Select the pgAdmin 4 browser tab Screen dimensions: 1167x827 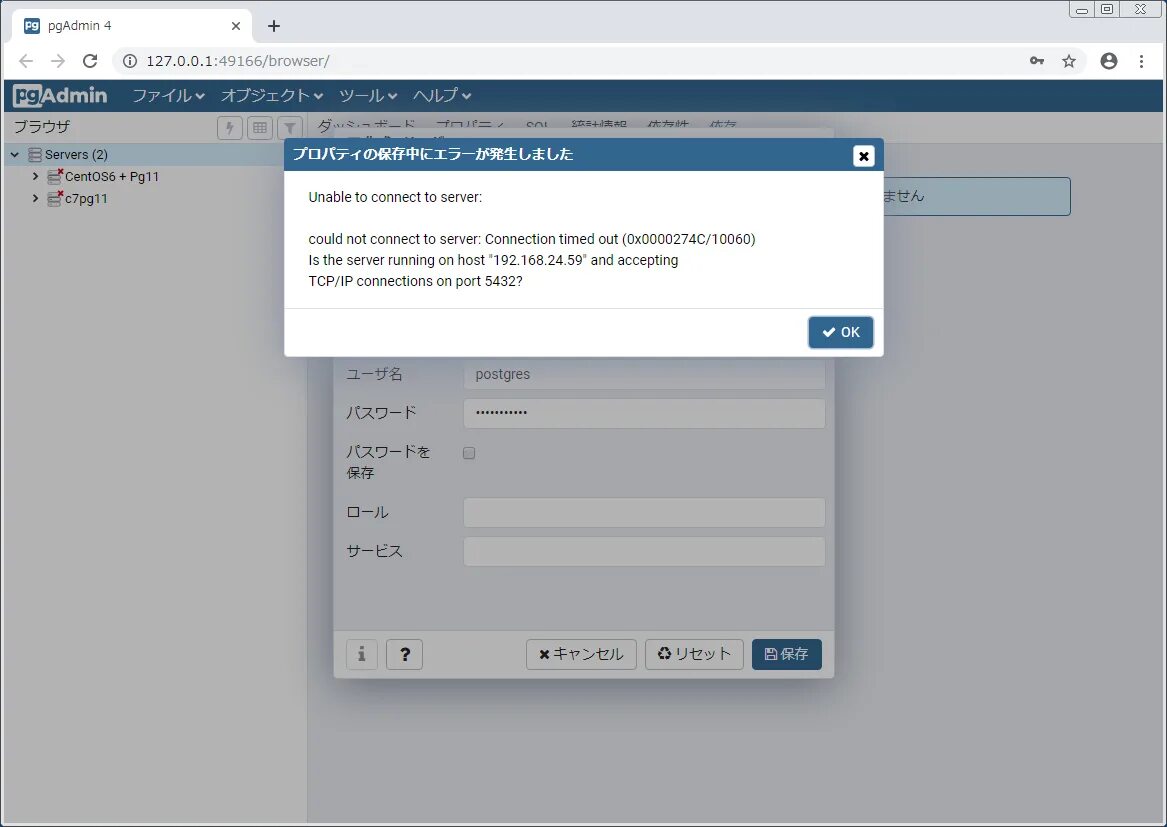point(132,26)
